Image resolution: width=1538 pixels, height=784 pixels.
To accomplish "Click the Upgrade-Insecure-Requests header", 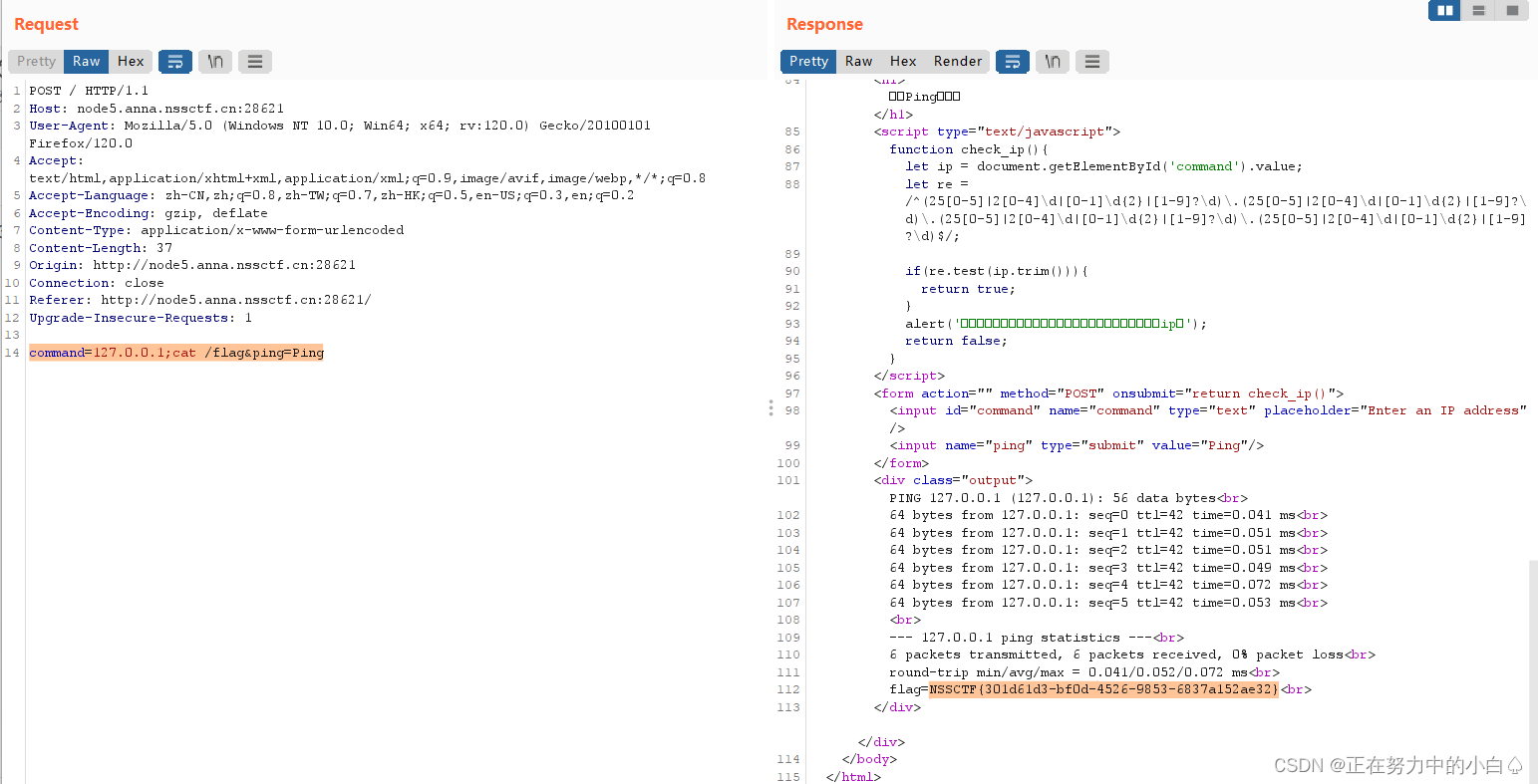I will (x=141, y=318).
